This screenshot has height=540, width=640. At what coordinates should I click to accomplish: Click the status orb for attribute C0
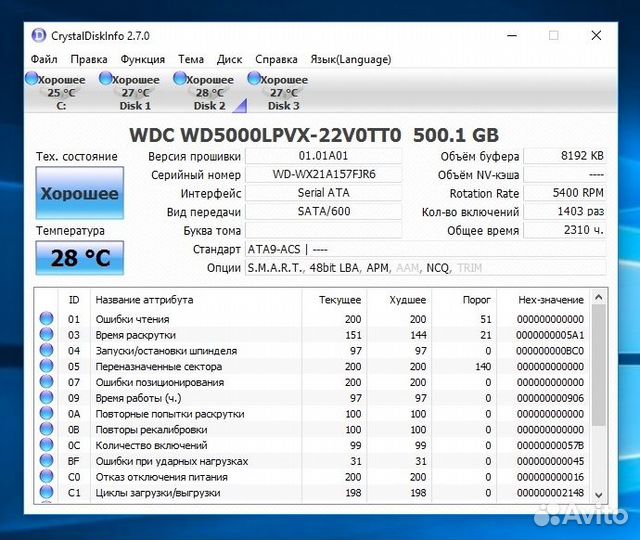click(47, 476)
